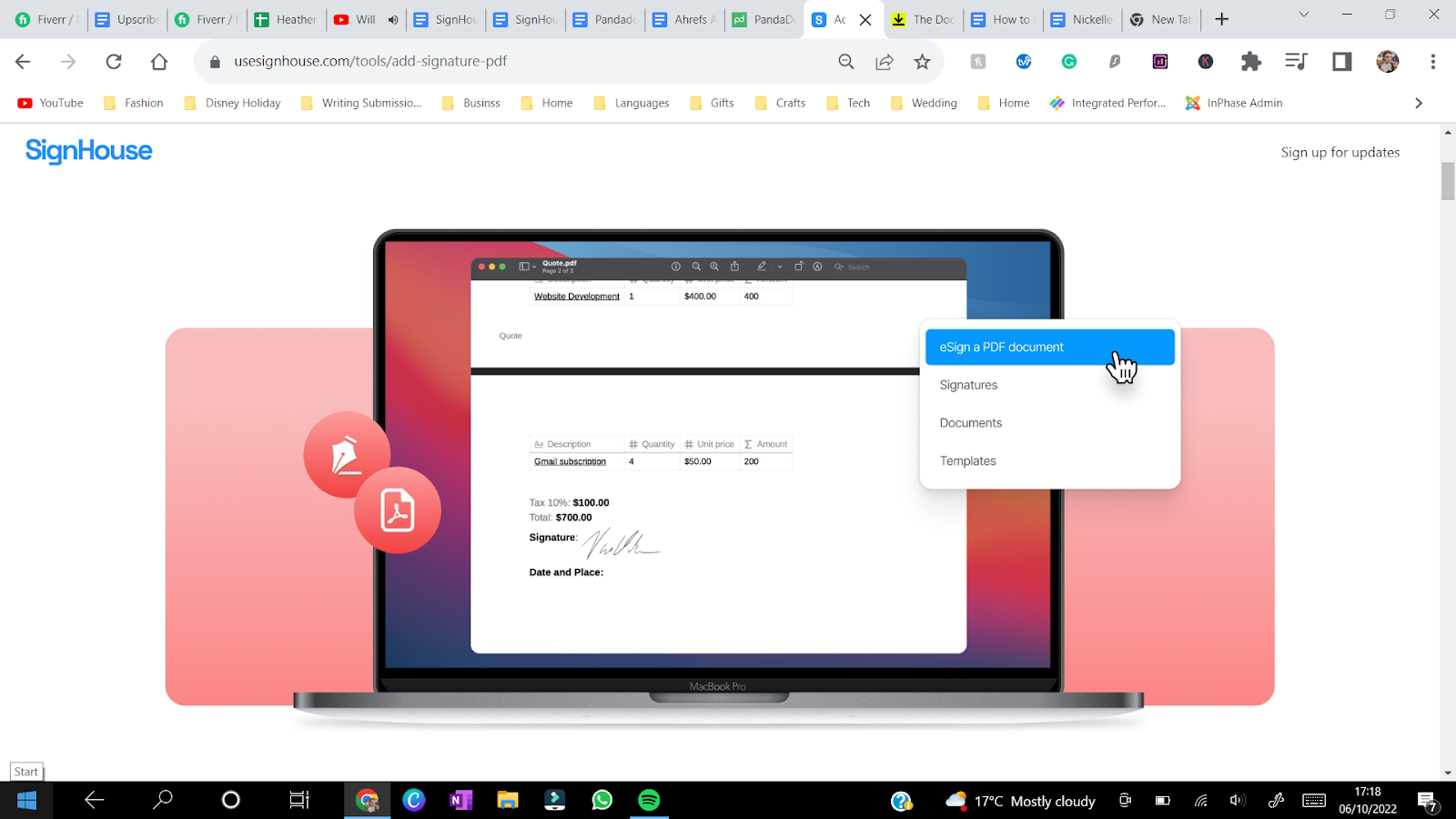Open the Sign up for updates link
This screenshot has height=819, width=1456.
(x=1340, y=152)
